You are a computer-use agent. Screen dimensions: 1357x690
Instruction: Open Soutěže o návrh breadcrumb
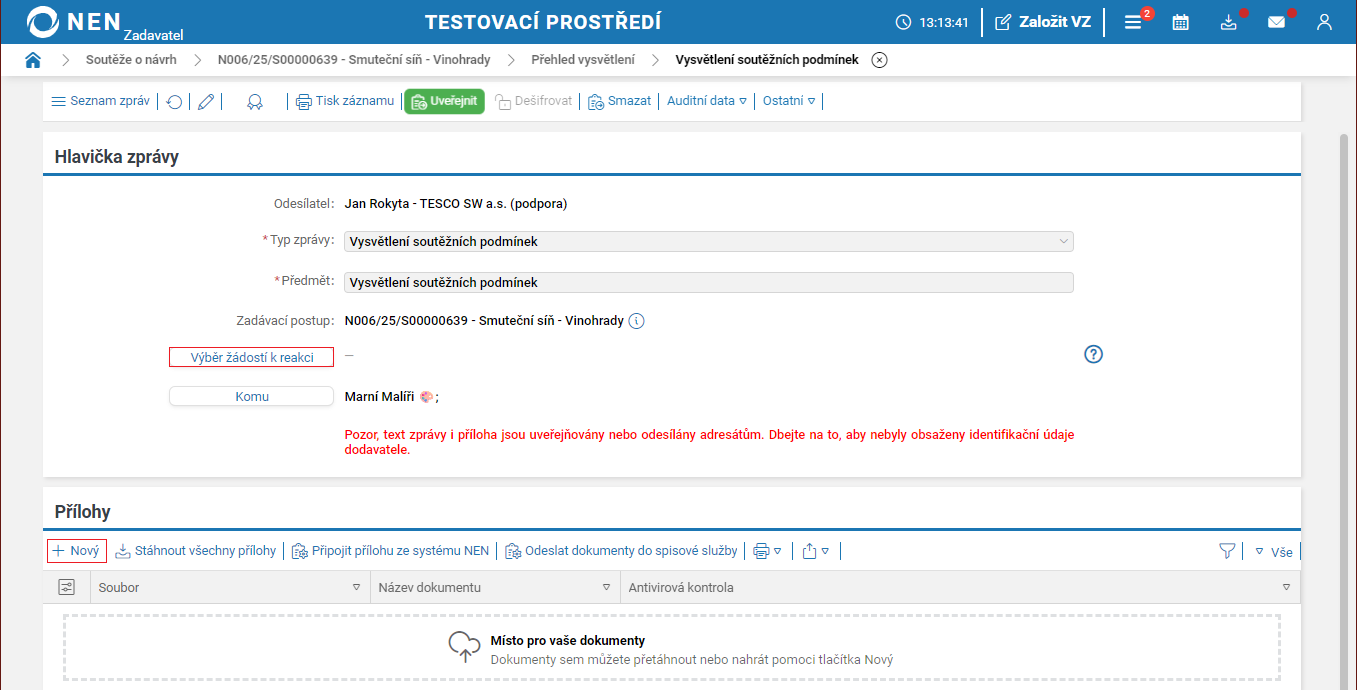[131, 60]
